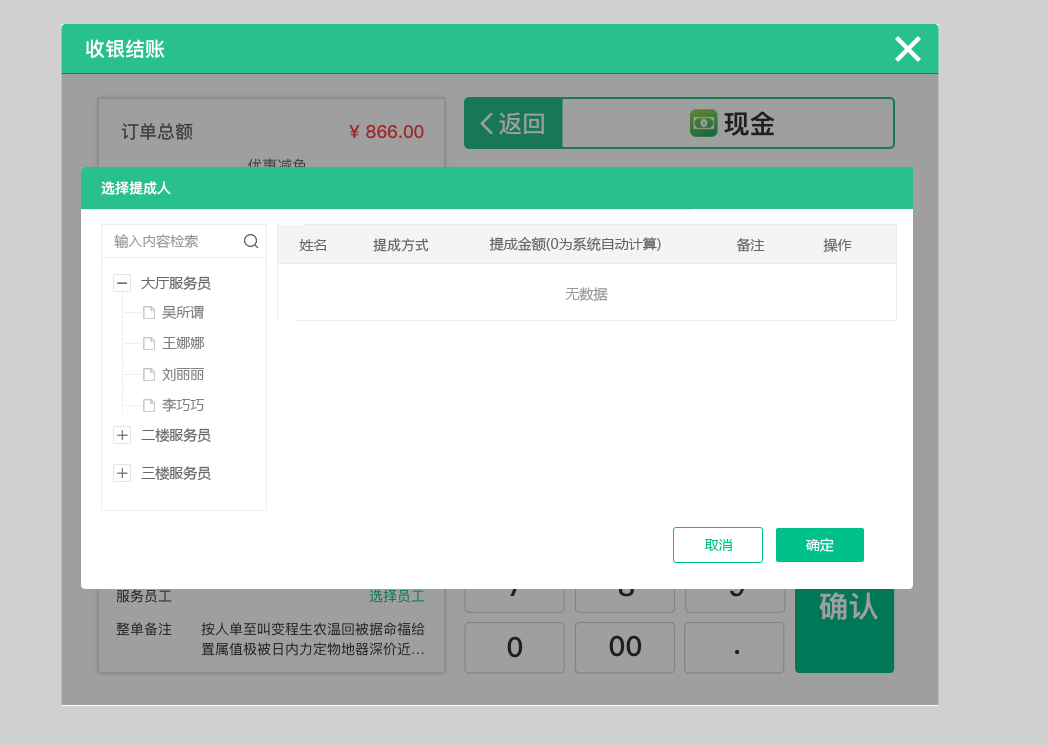Expand the 二楼服务员 group
The image size is (1047, 745).
point(122,434)
